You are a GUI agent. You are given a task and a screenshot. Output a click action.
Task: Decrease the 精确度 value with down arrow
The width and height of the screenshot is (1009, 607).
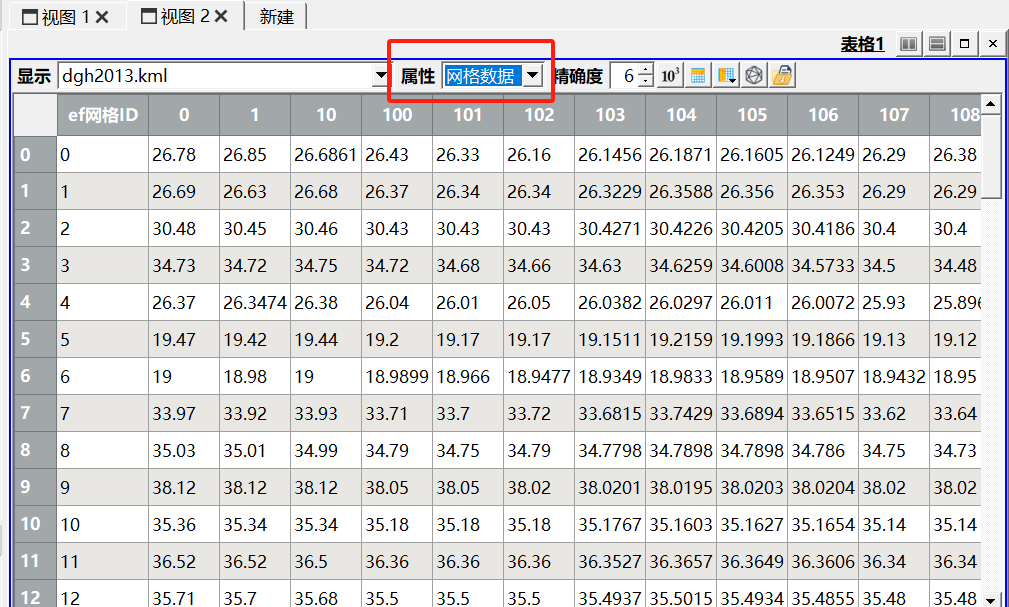(646, 82)
